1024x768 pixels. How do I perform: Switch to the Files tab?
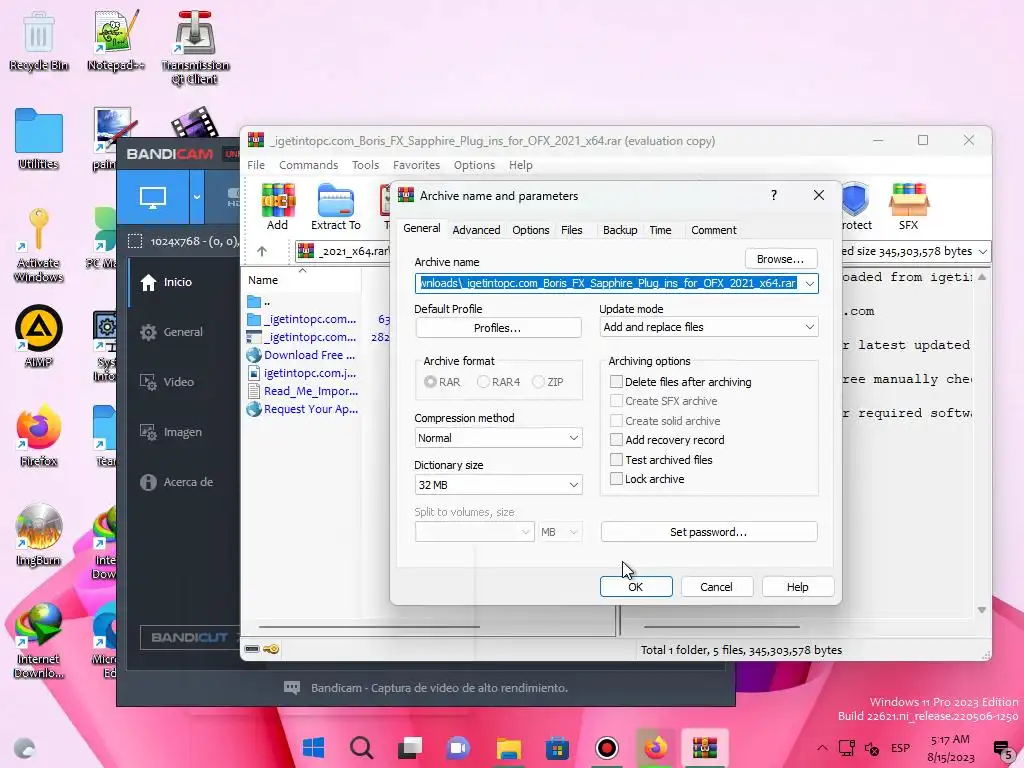click(571, 230)
